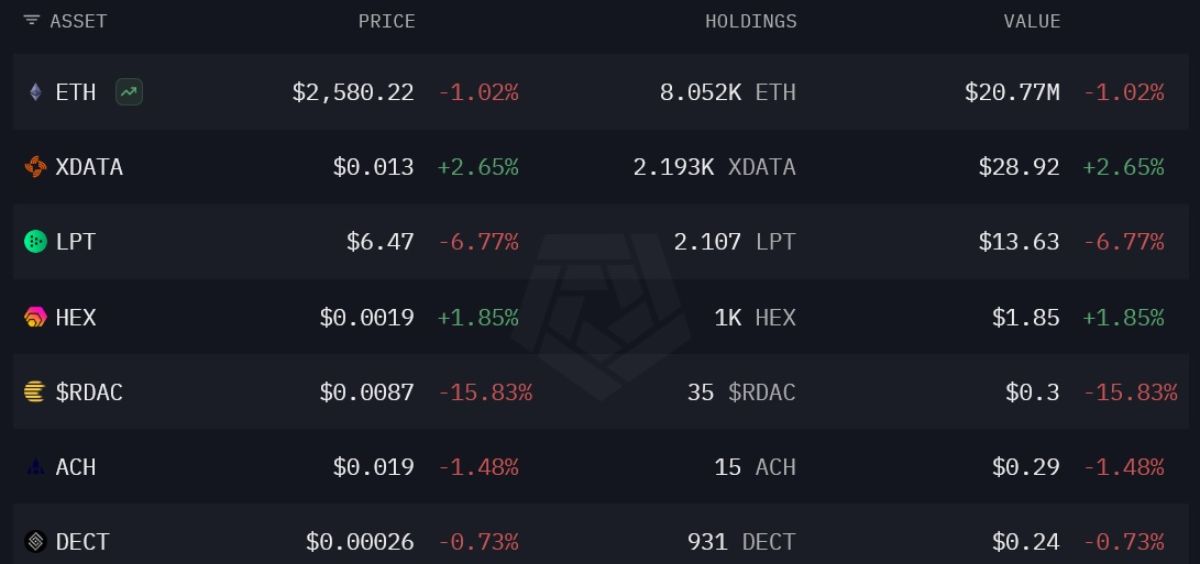The width and height of the screenshot is (1200, 564).
Task: Open the green trending chart icon beside ETH
Action: tap(129, 93)
